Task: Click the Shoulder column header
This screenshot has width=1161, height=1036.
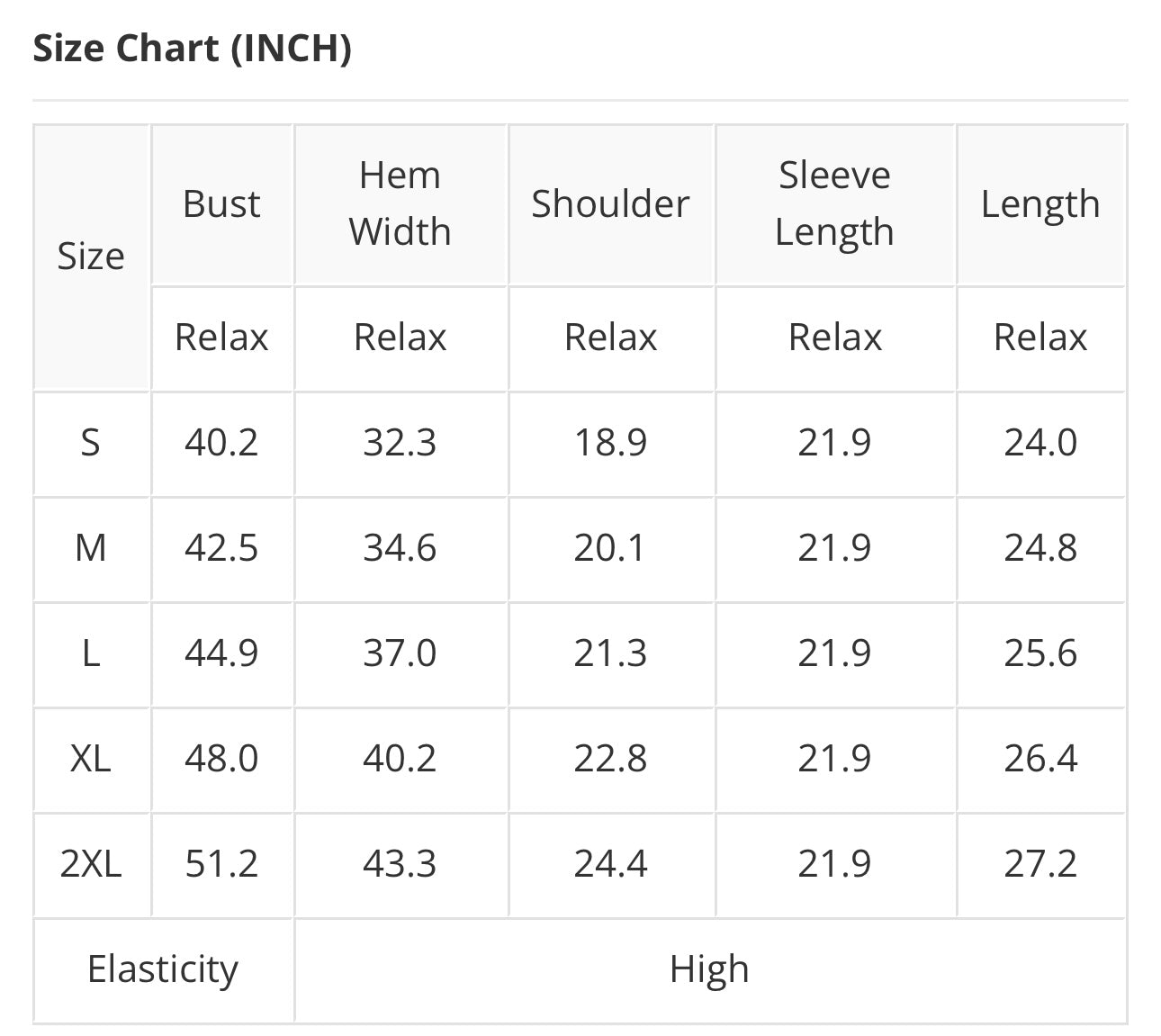Action: click(610, 204)
